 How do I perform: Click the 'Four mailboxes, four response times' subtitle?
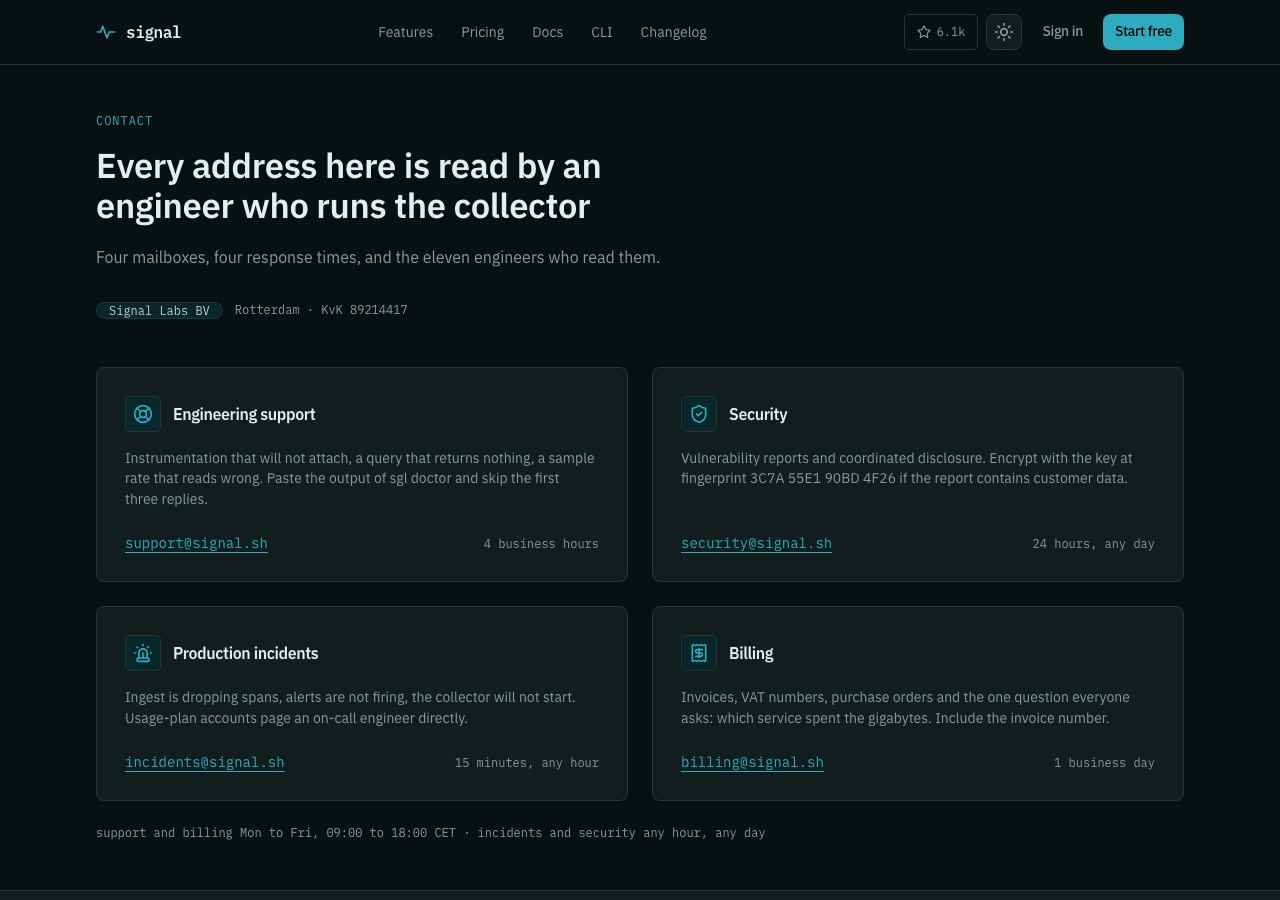378,257
